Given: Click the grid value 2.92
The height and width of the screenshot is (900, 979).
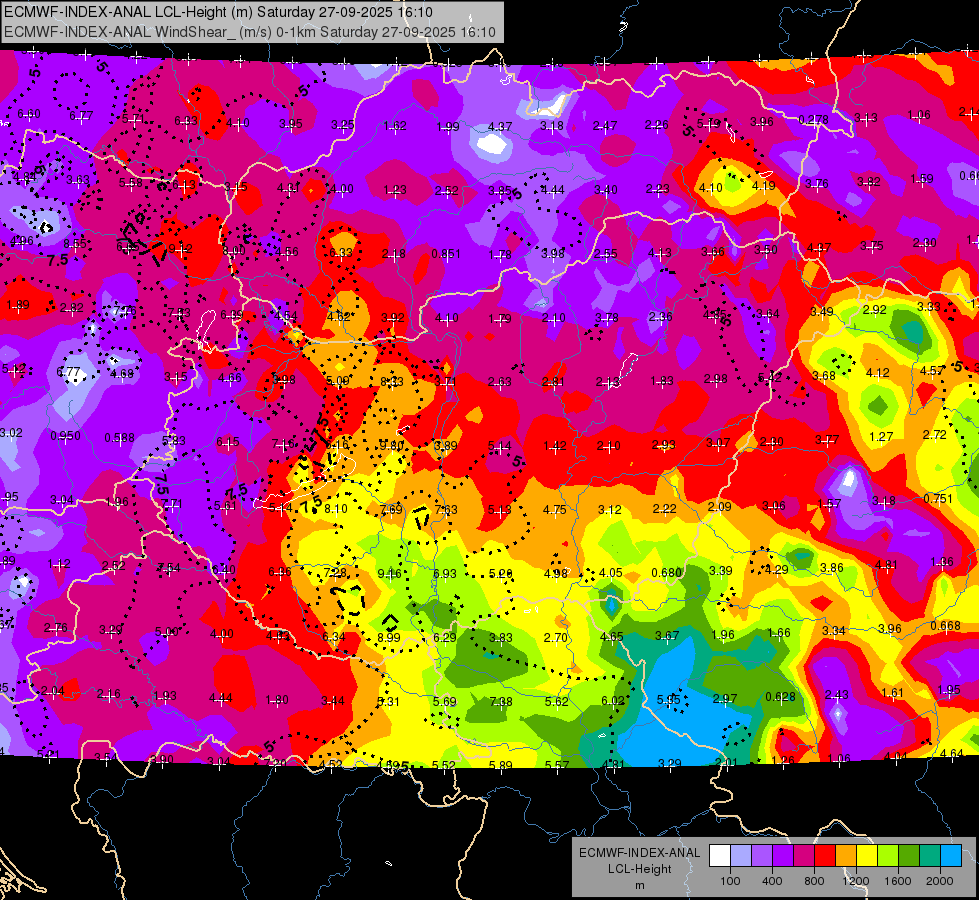Looking at the screenshot, I should [875, 310].
